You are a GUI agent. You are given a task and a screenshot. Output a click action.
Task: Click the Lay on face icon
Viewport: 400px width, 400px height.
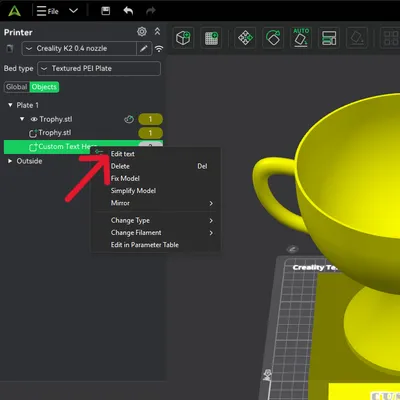pos(357,38)
